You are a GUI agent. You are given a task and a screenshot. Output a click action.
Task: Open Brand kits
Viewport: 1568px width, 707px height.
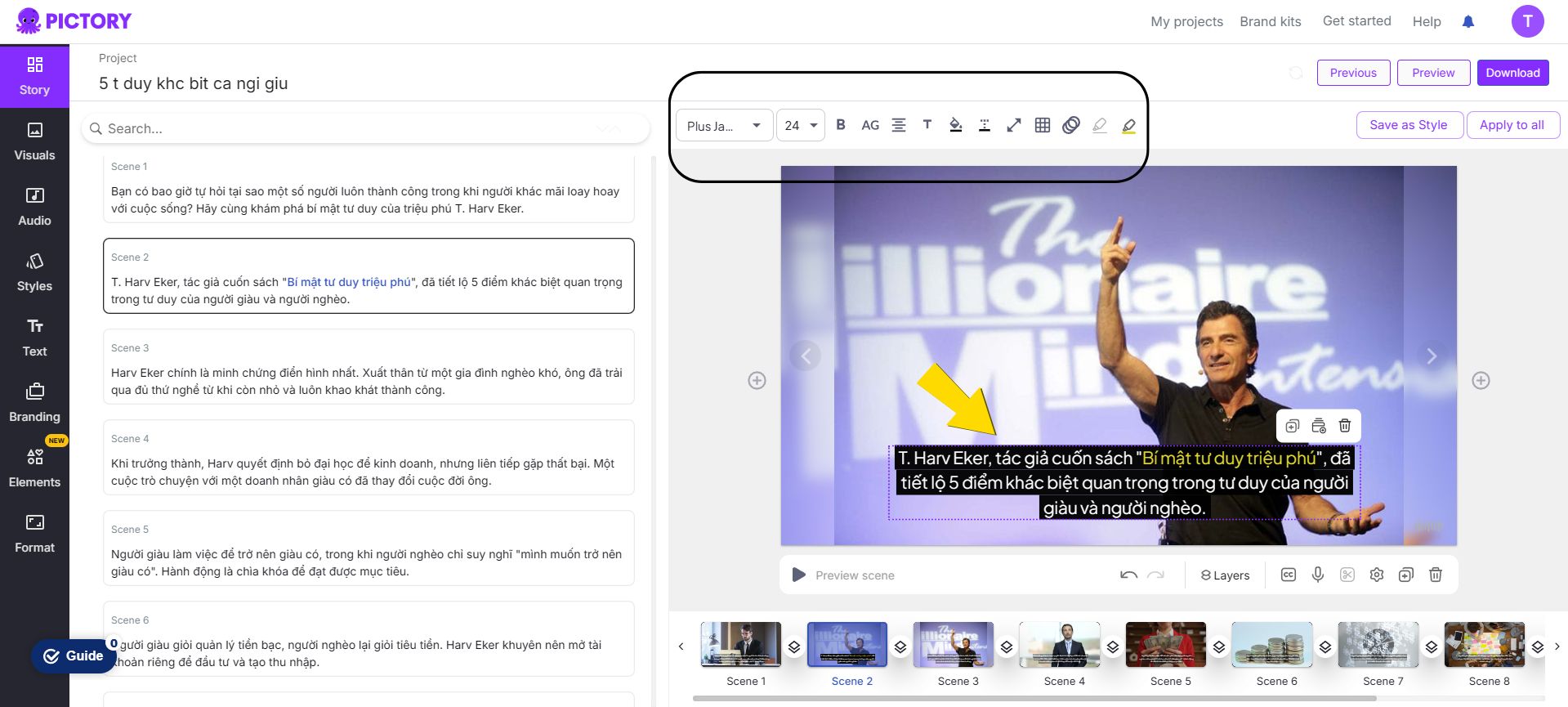tap(1271, 21)
